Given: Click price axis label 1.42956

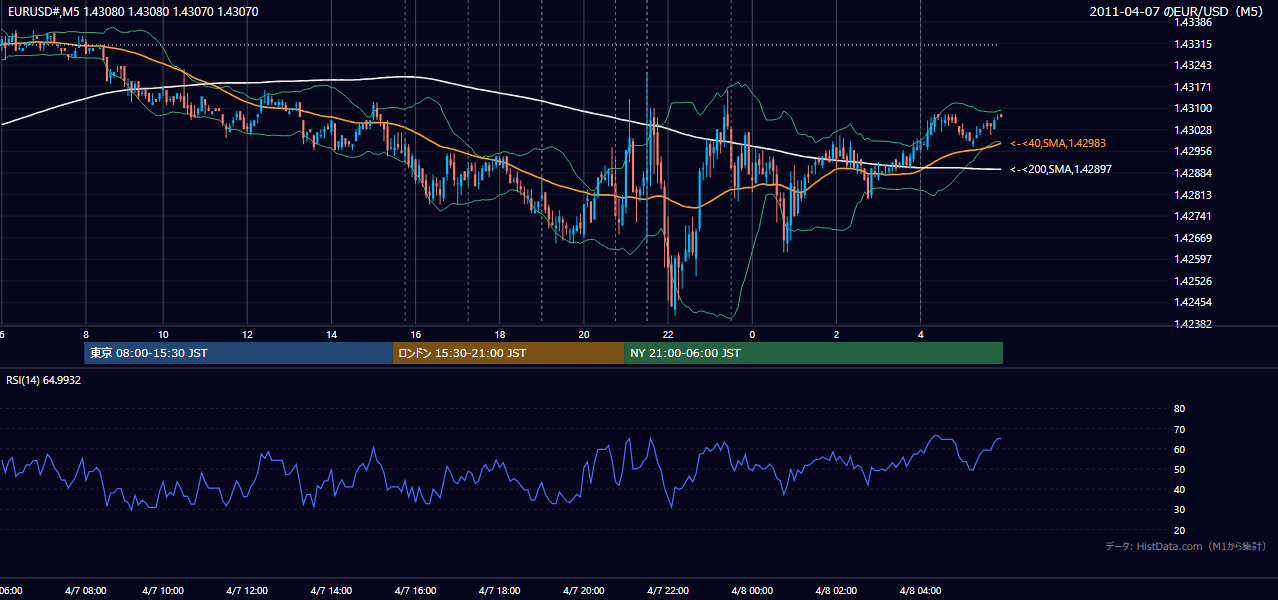Looking at the screenshot, I should coord(1192,151).
